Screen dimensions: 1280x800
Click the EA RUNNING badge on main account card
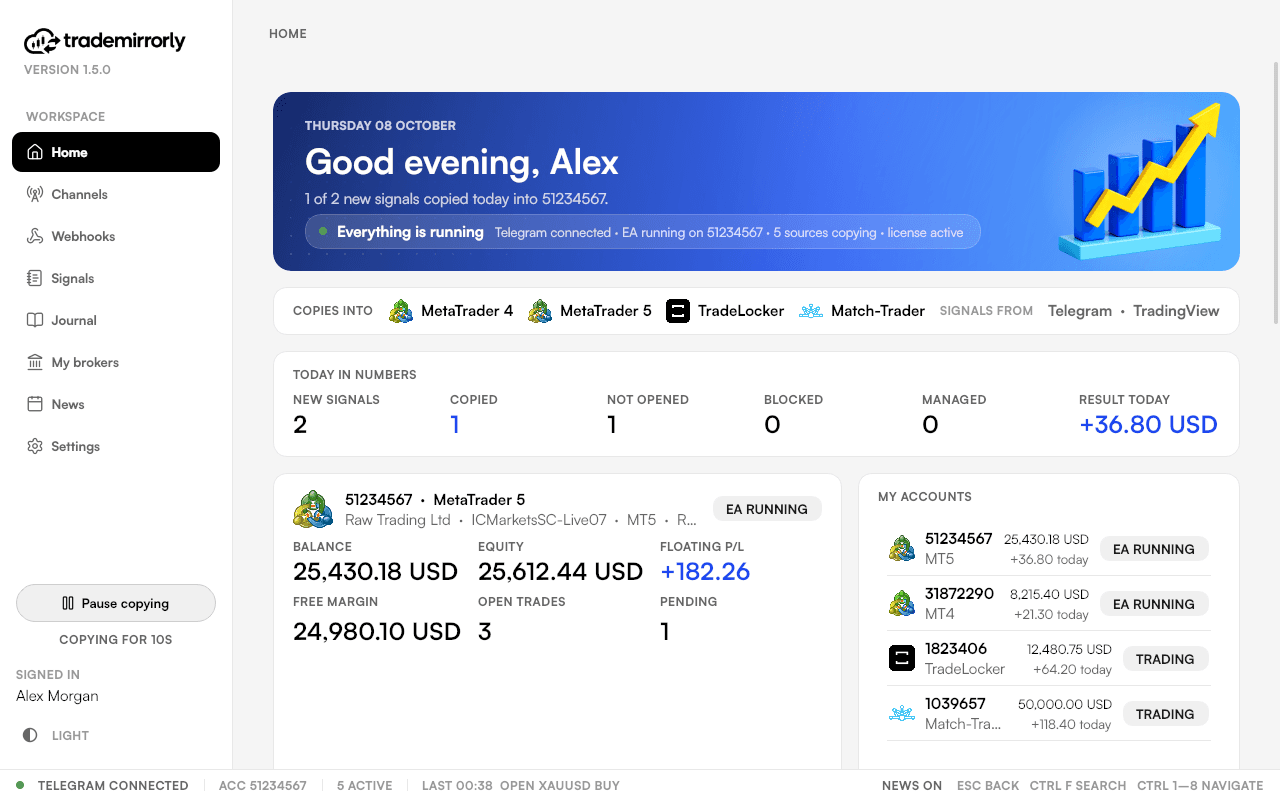click(767, 509)
